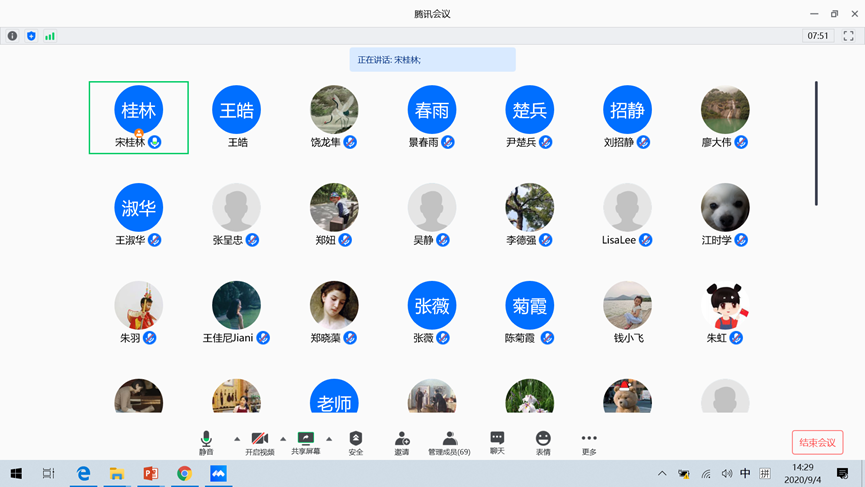
Task: Expand video options arrow
Action: [283, 439]
